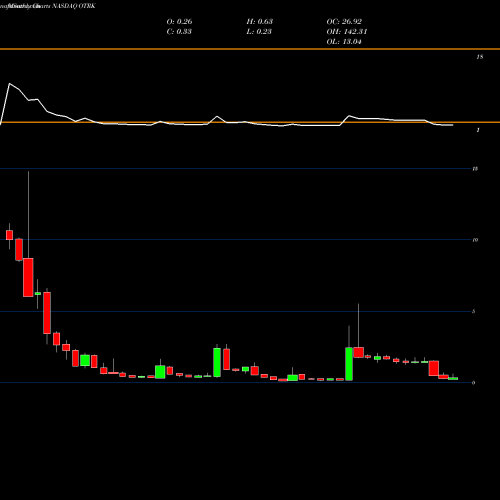The height and width of the screenshot is (500, 500).
Task: Click the 5 price axis label
Action: coord(473,311)
